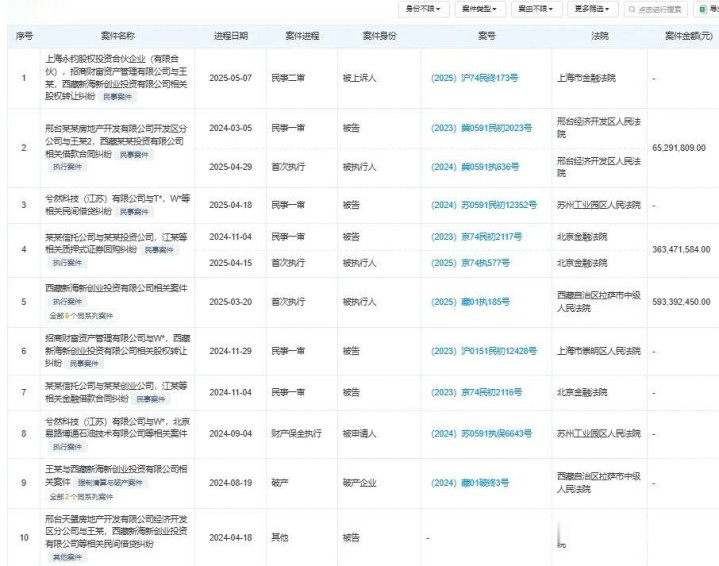The width and height of the screenshot is (719, 566).
Task: Click the 民事案件 tag in row 1
Action: (117, 97)
